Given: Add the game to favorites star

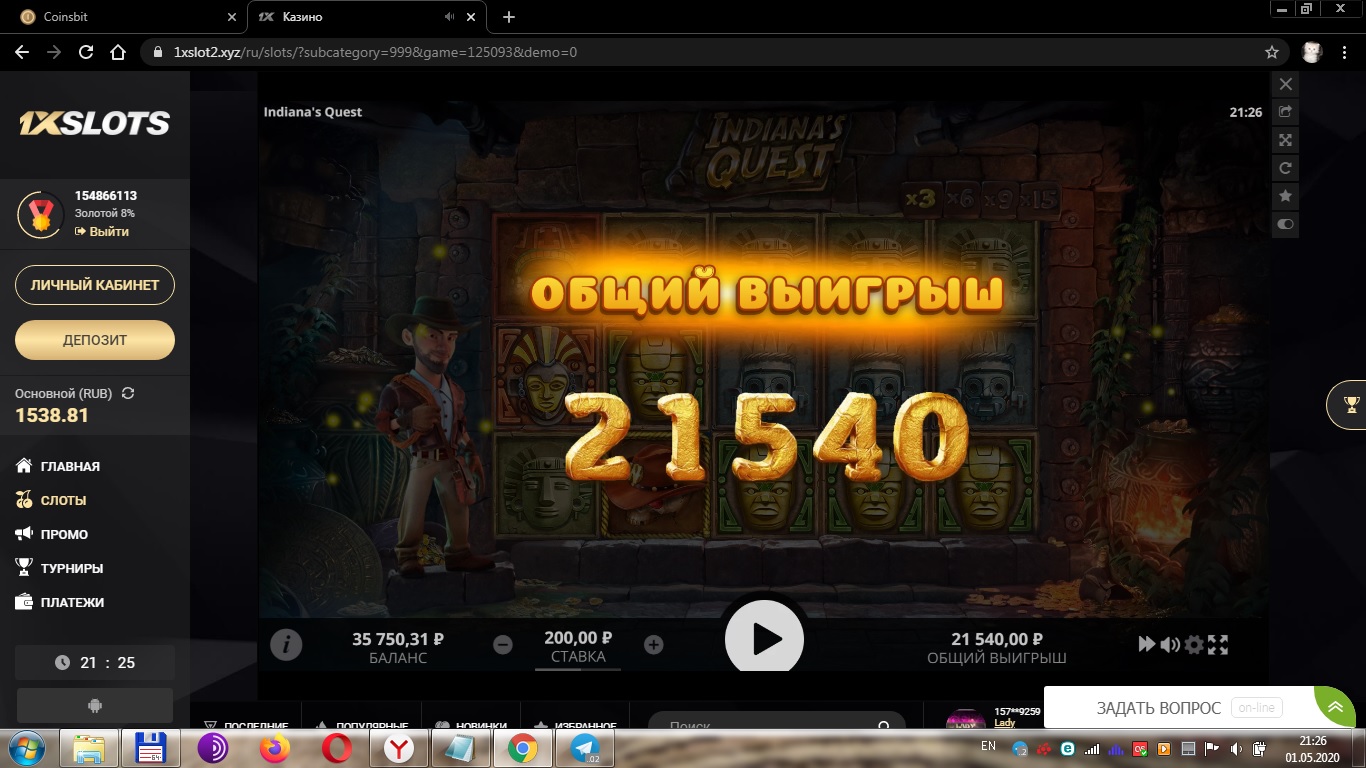Looking at the screenshot, I should (1286, 196).
